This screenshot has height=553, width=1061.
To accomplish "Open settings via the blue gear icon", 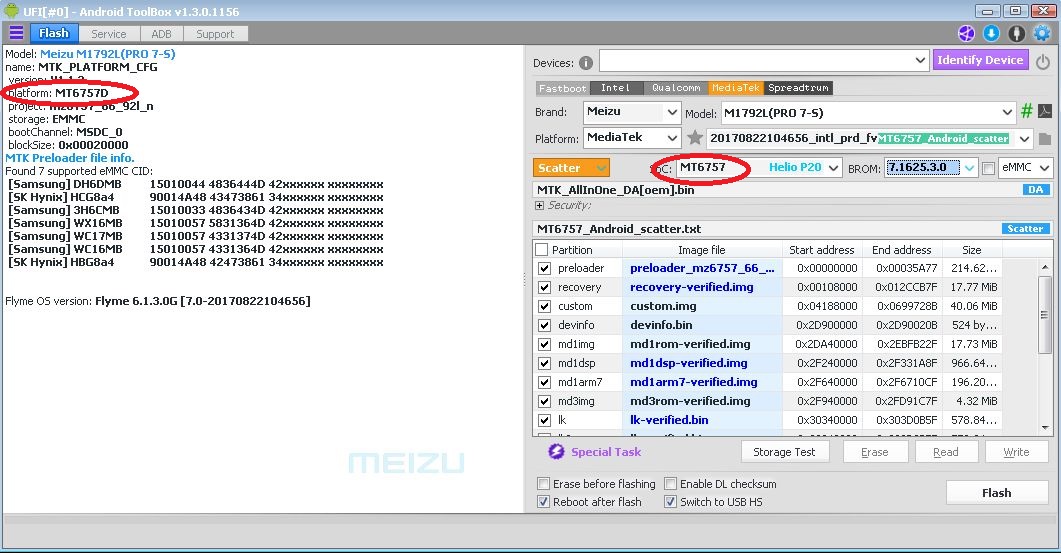I will [1042, 33].
